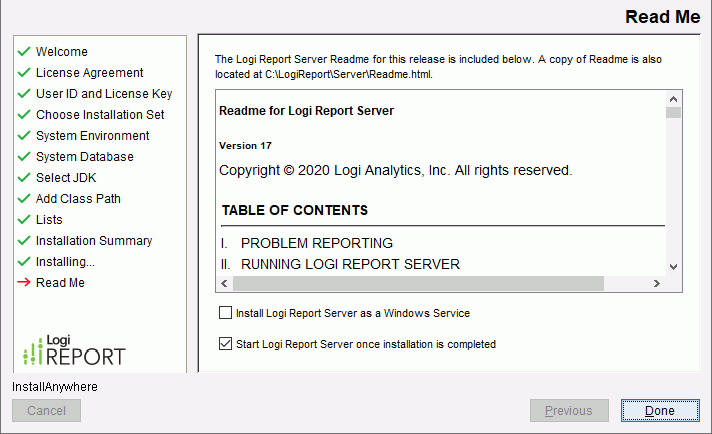712x434 pixels.
Task: Select the System Environment step label
Action: [93, 135]
